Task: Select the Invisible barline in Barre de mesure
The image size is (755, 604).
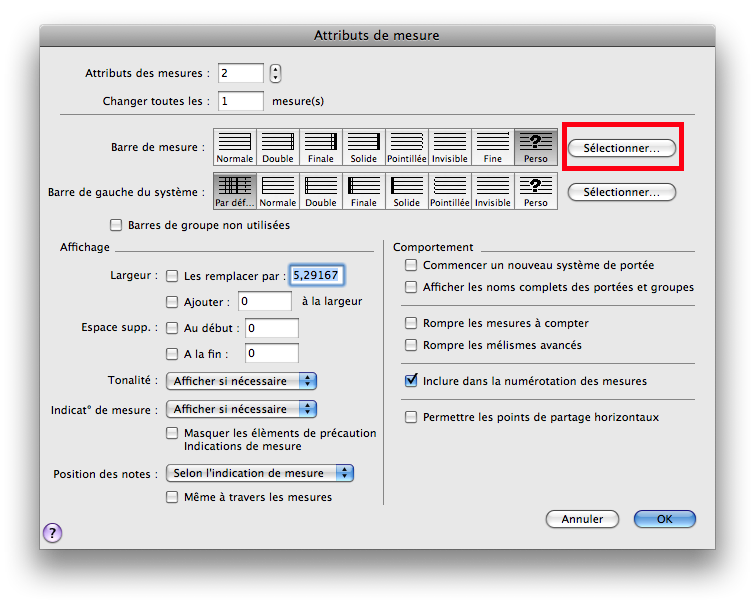Action: 450,147
